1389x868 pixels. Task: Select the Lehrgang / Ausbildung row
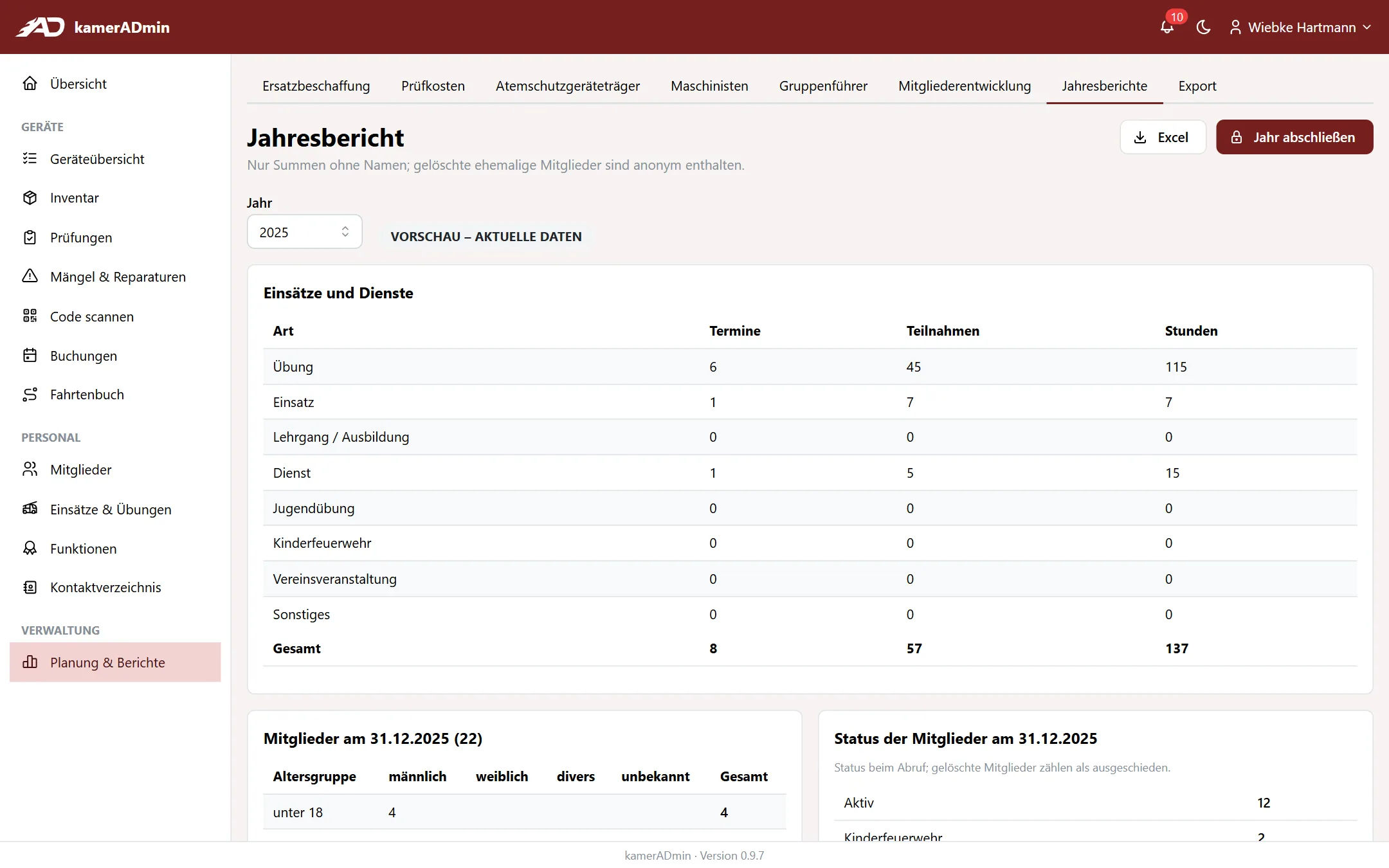[x=810, y=437]
